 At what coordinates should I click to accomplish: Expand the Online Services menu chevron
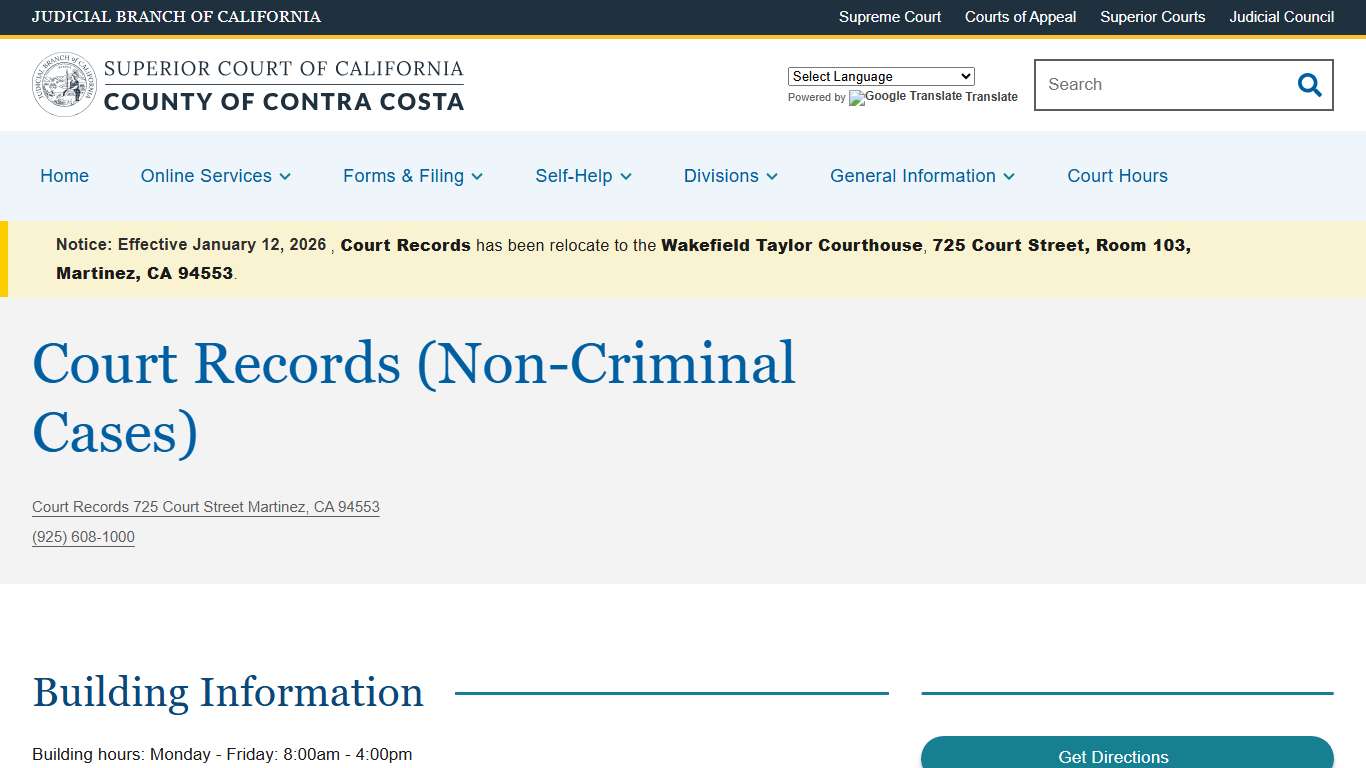(x=286, y=176)
